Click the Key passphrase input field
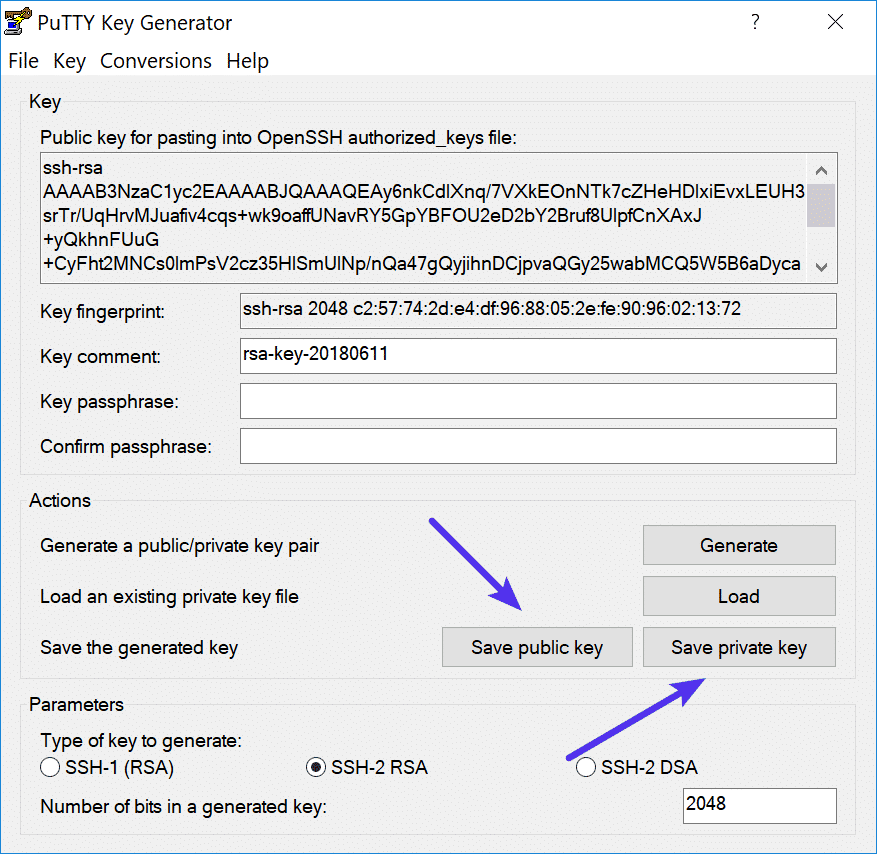The height and width of the screenshot is (854, 877). pos(538,401)
